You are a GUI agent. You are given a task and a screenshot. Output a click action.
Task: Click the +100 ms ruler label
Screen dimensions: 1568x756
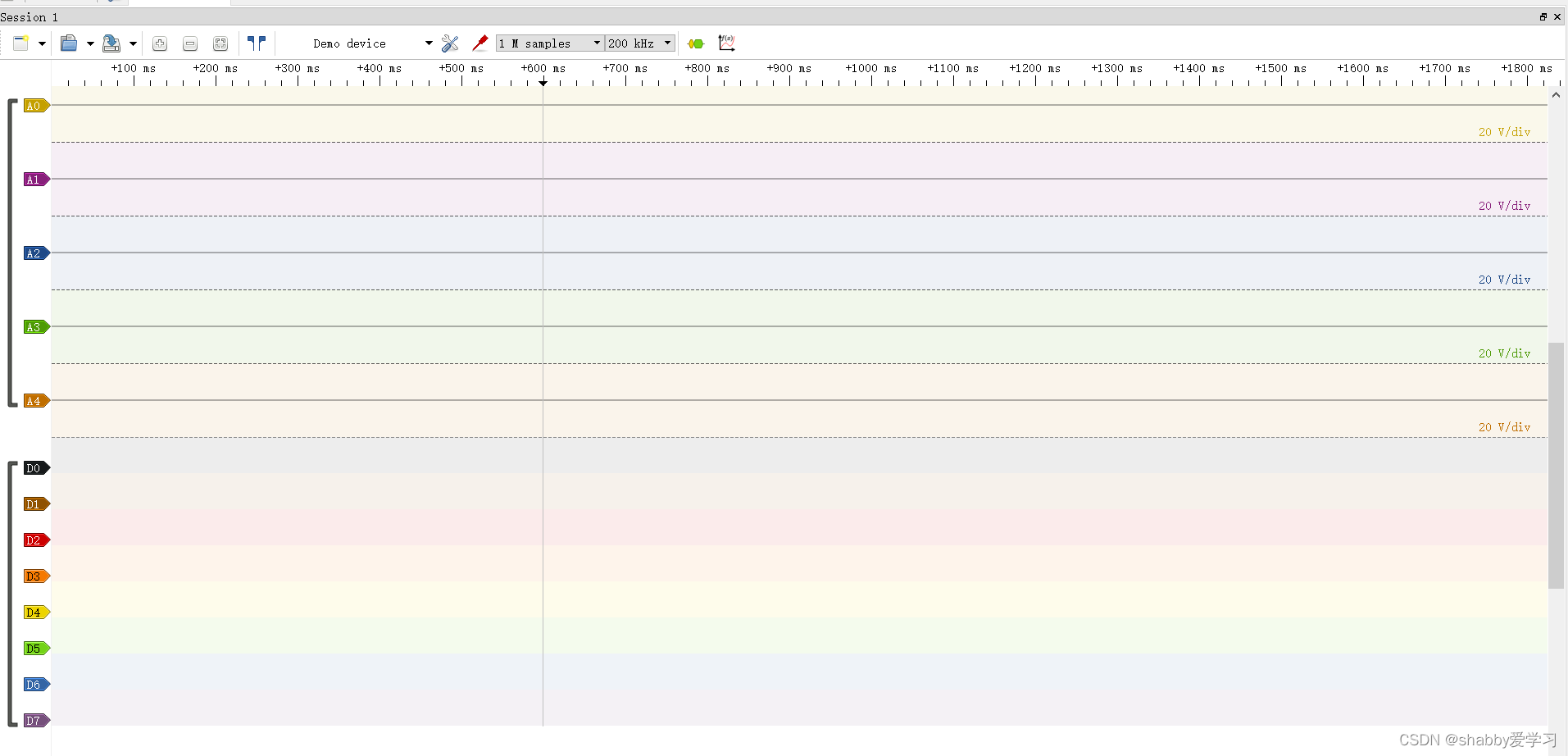(x=134, y=68)
